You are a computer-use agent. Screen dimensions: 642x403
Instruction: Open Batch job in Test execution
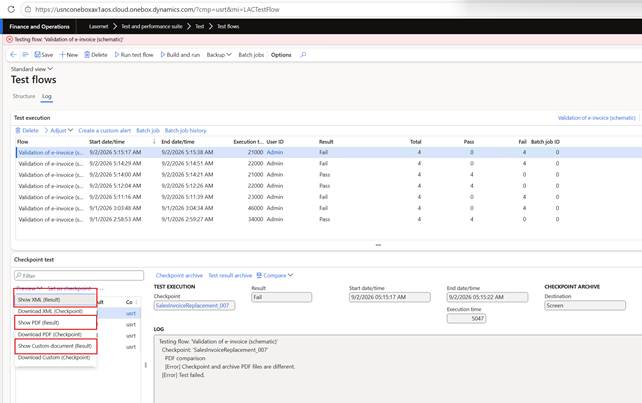(x=148, y=130)
